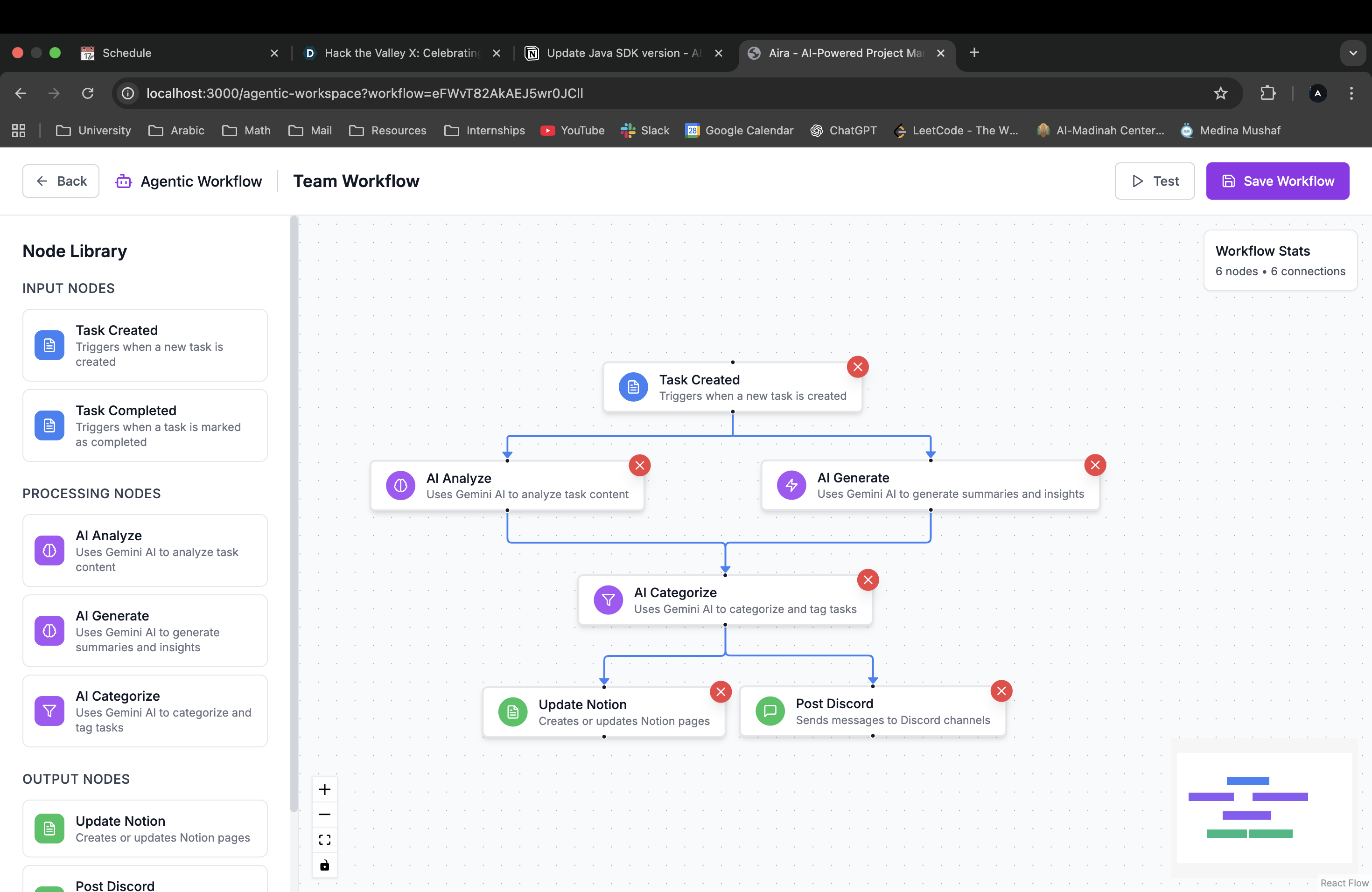The image size is (1372, 892).
Task: Open the University bookmarks folder
Action: click(93, 130)
